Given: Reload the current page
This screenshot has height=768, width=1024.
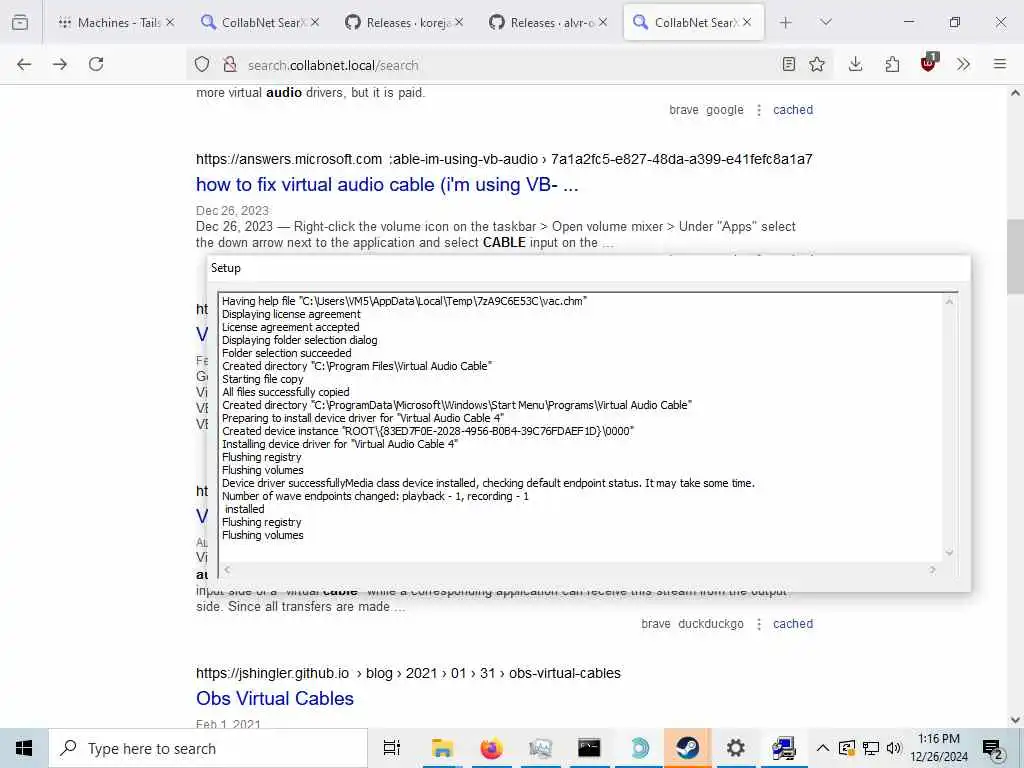Looking at the screenshot, I should (x=96, y=64).
